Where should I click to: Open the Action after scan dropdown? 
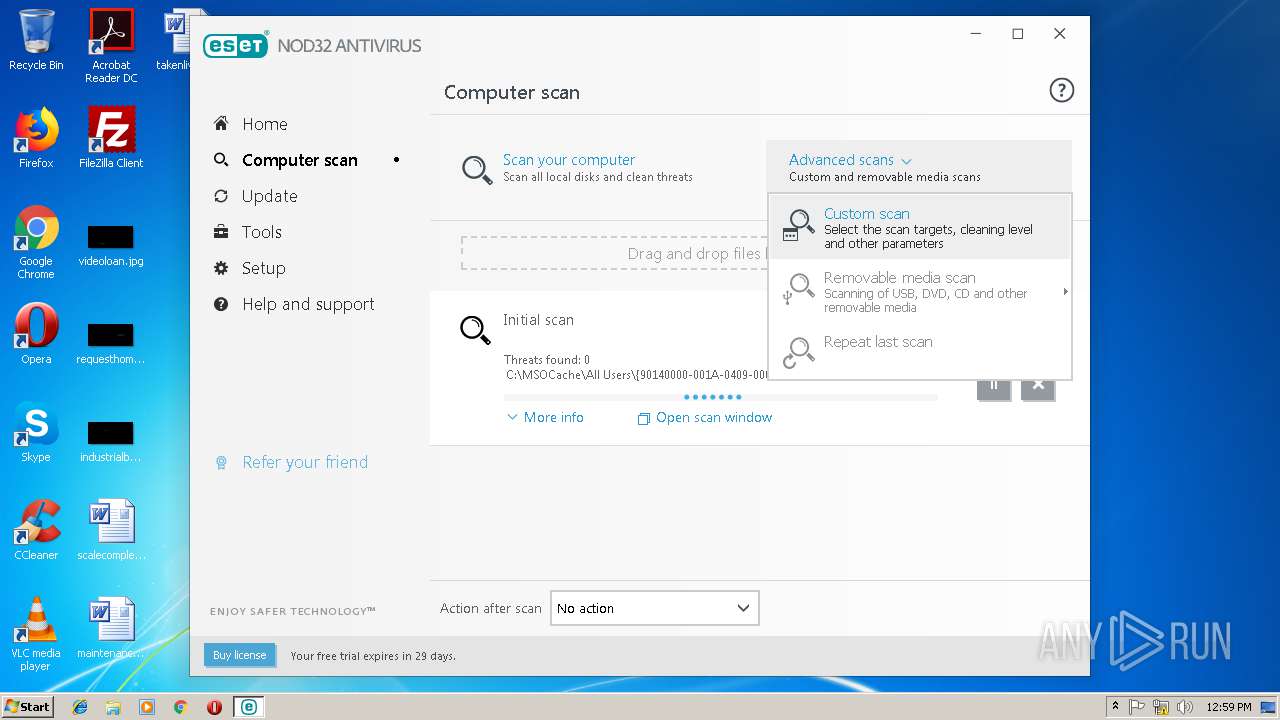655,608
